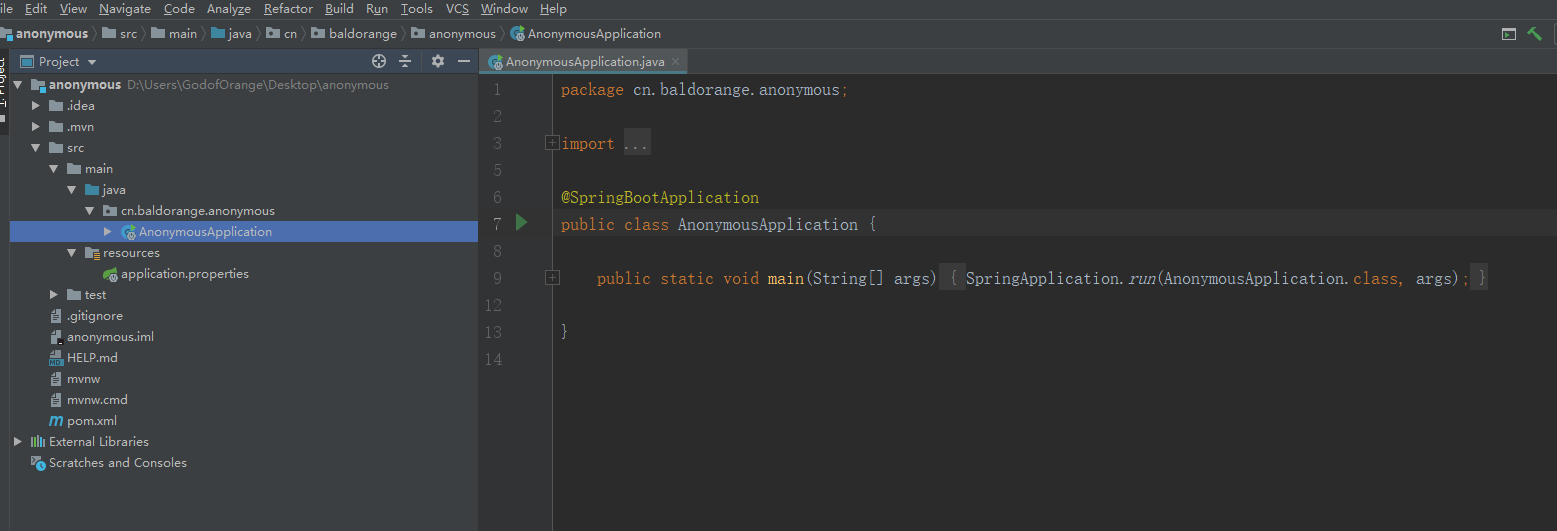Click the resources folder icon
Image resolution: width=1557 pixels, height=531 pixels.
[92, 253]
